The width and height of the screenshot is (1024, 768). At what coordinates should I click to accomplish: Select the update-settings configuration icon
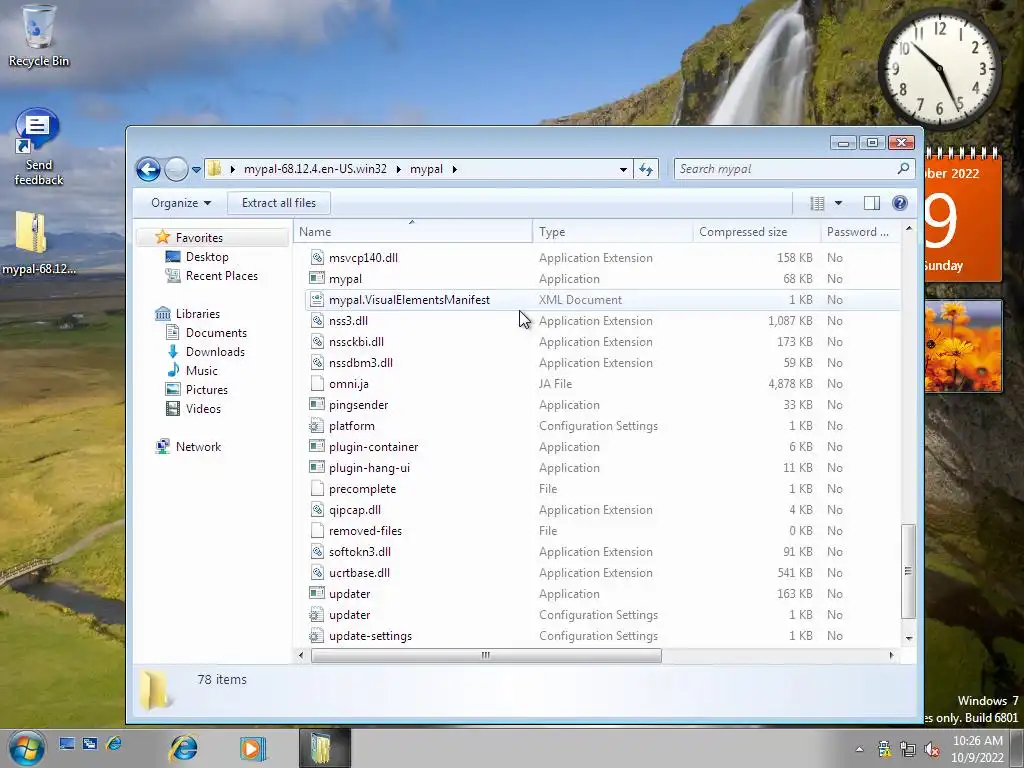pos(317,635)
